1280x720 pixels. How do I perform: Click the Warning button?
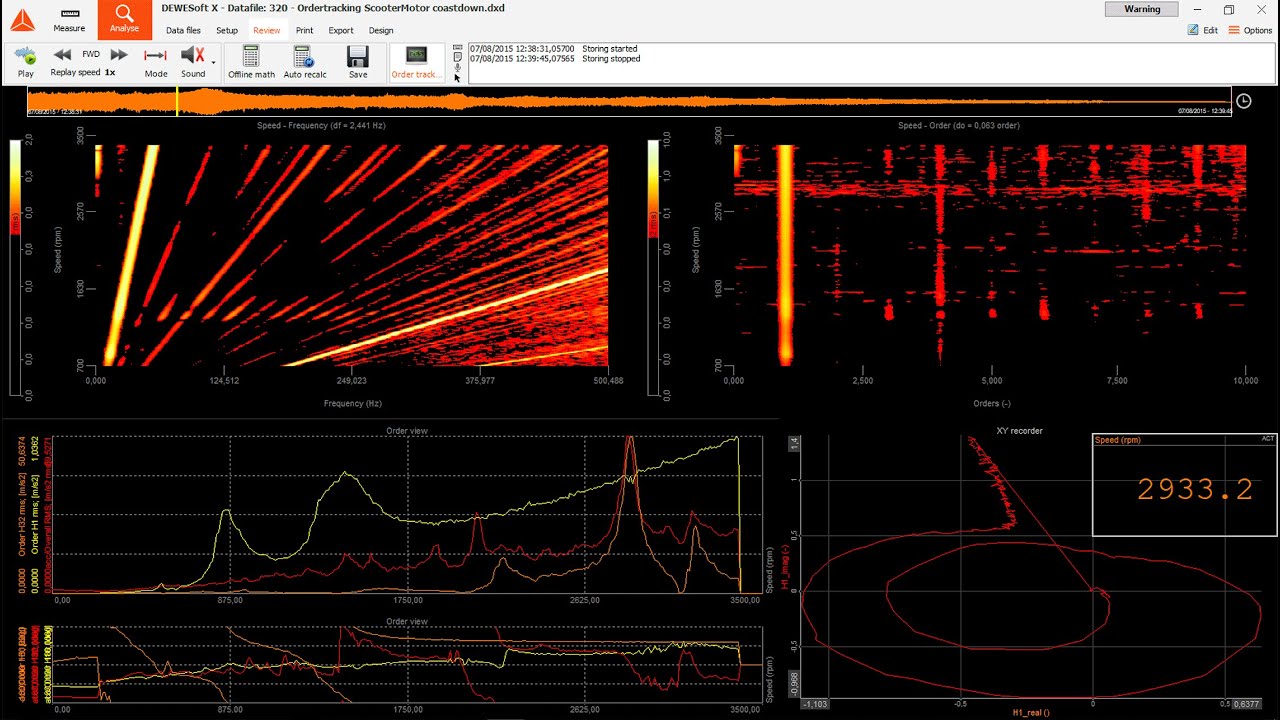(1142, 9)
